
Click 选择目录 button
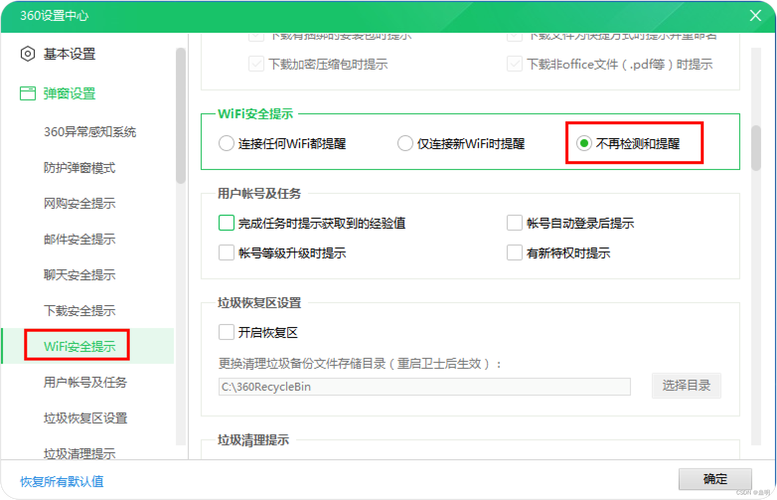(x=686, y=386)
